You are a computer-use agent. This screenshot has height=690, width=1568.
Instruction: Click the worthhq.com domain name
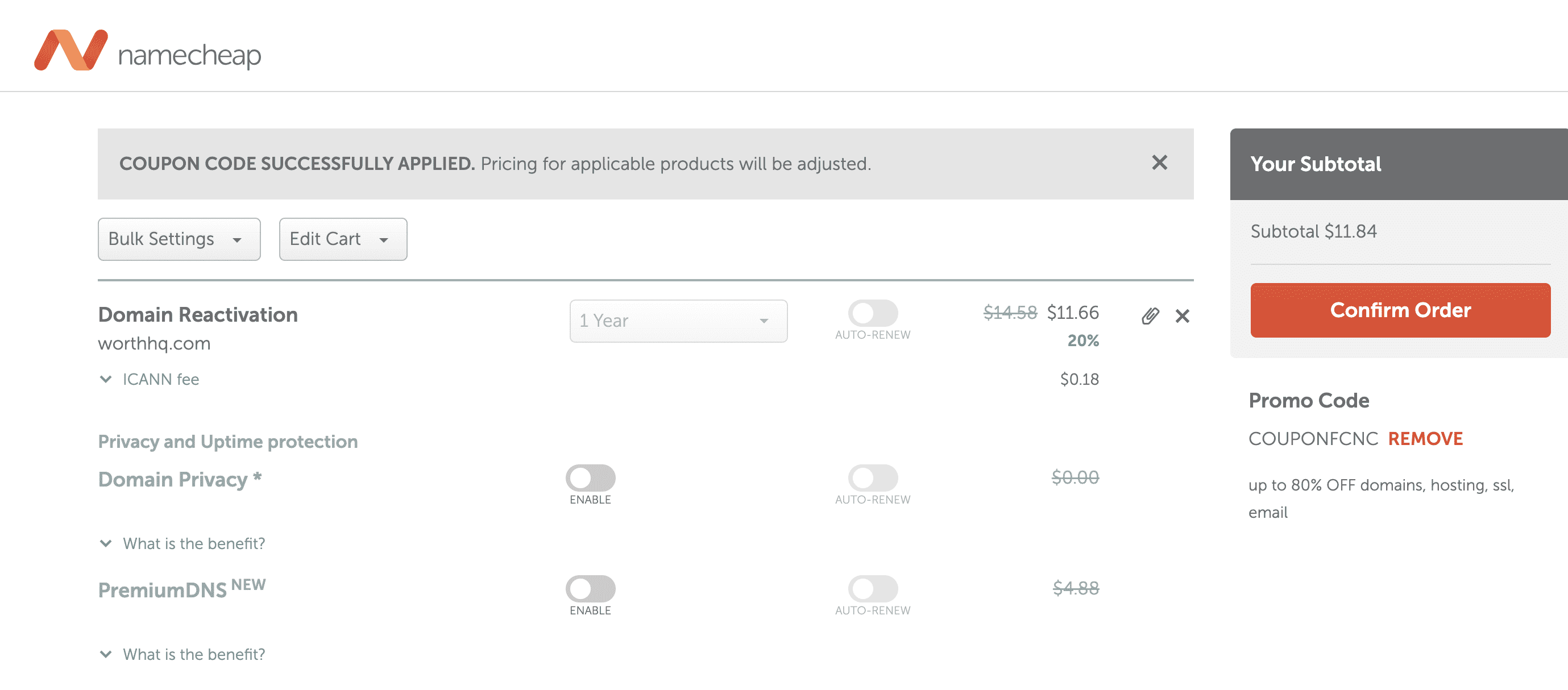click(154, 343)
